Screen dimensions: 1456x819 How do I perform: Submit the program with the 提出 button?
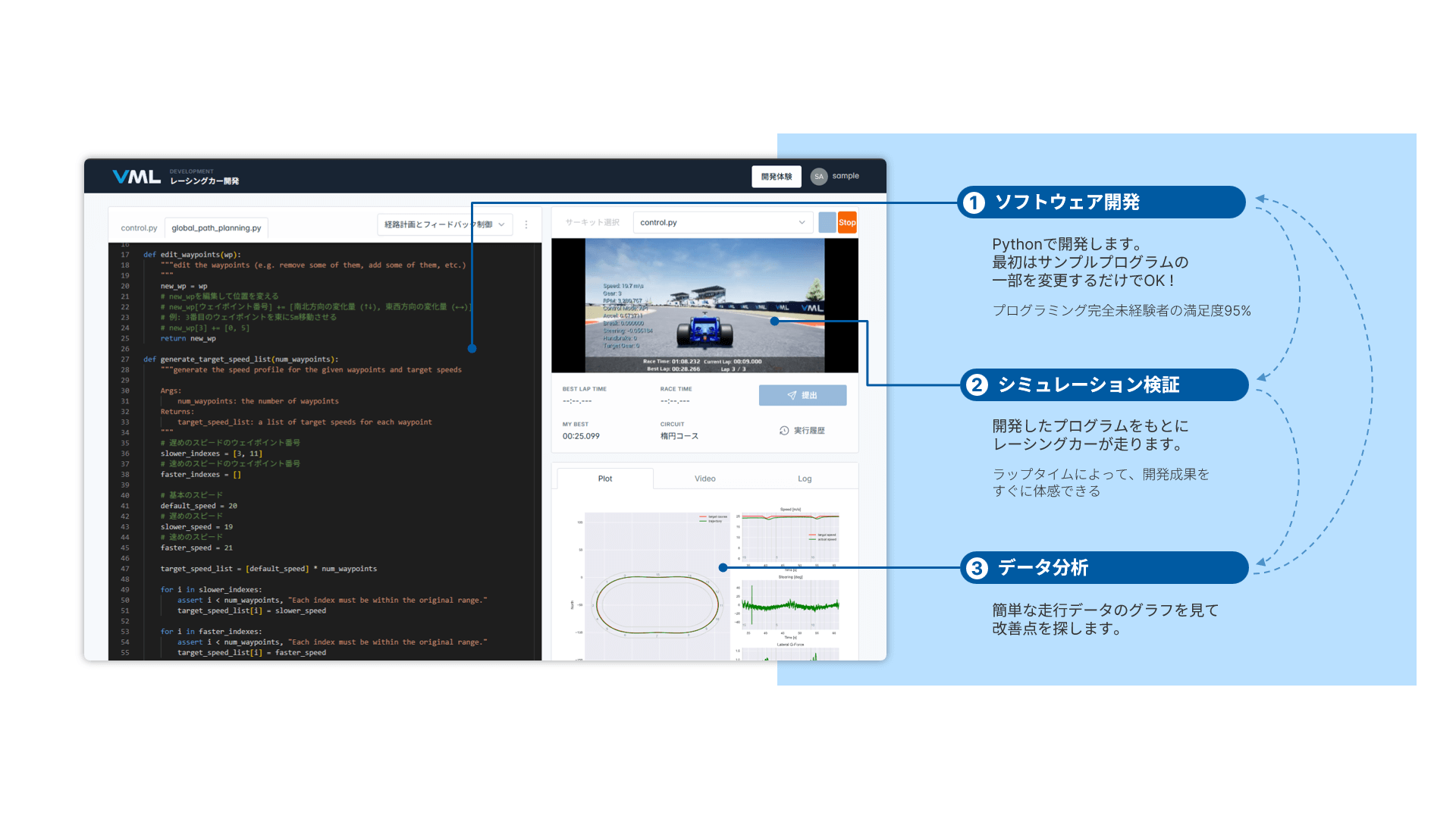click(802, 394)
